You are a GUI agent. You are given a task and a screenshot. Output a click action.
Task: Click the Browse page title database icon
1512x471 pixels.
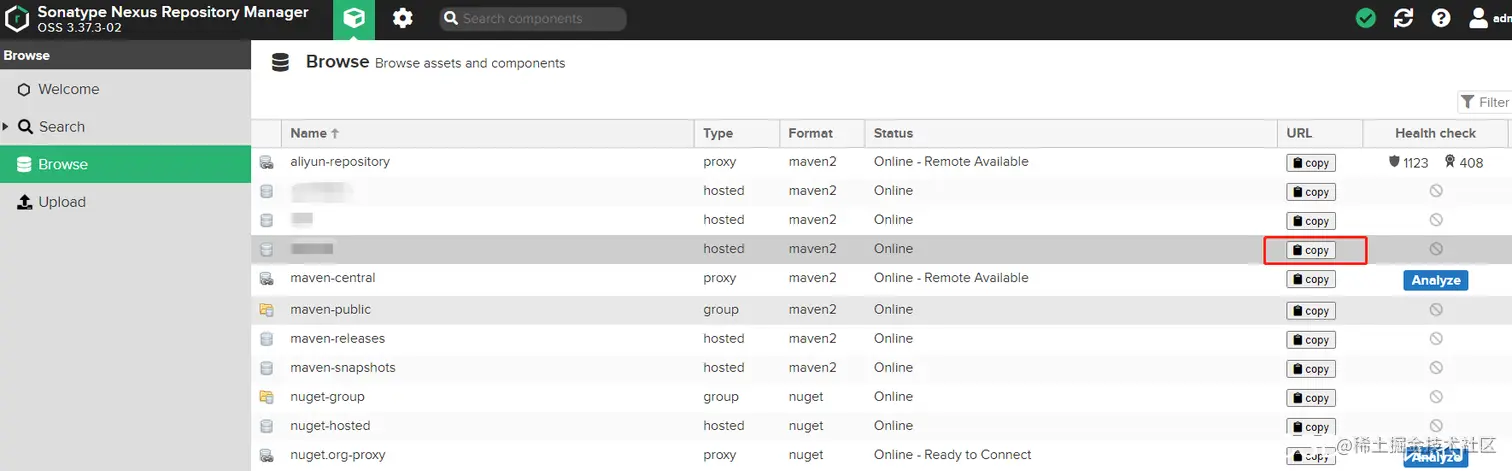coord(281,62)
